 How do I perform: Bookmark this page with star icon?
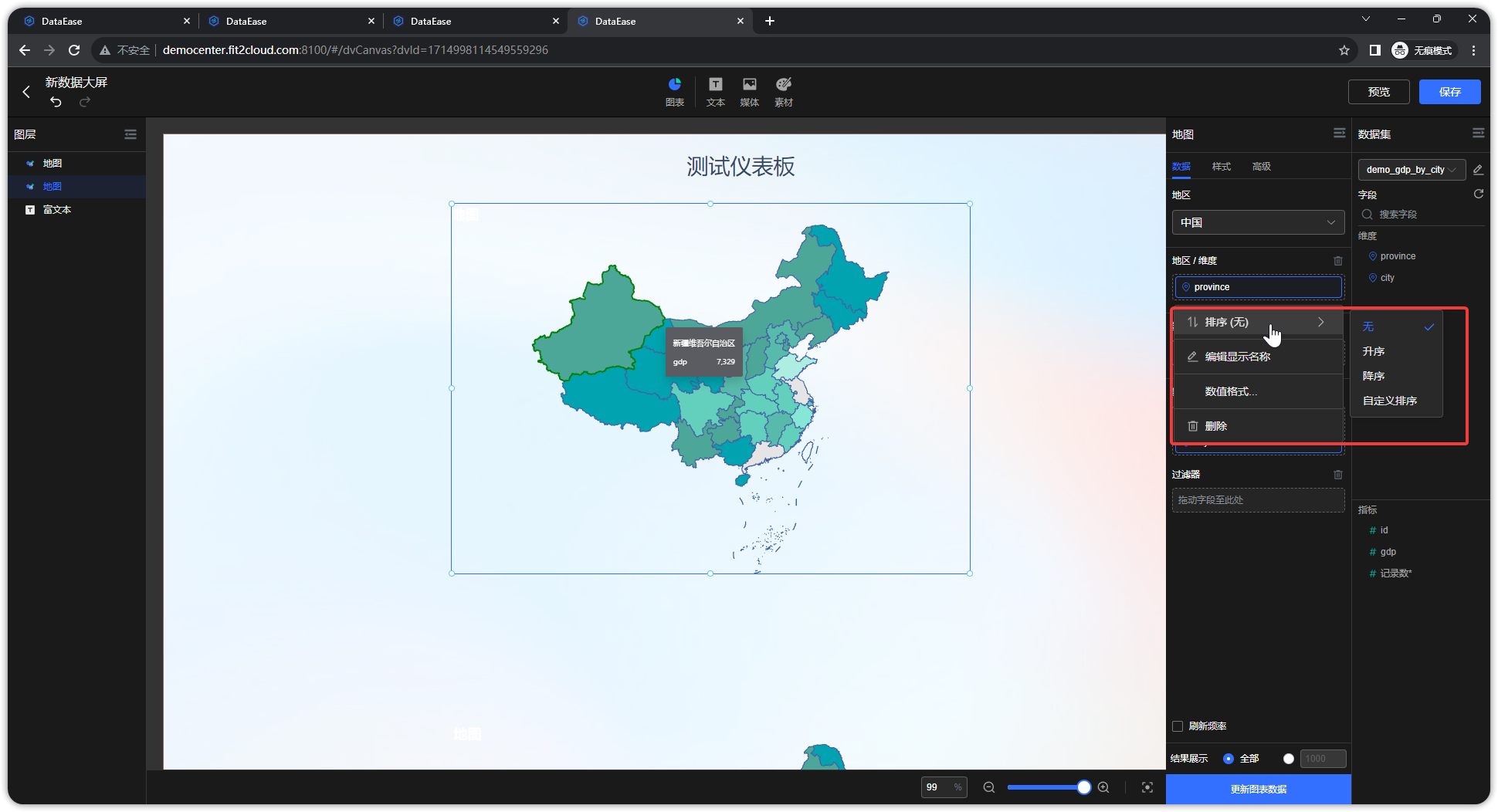[1344, 50]
